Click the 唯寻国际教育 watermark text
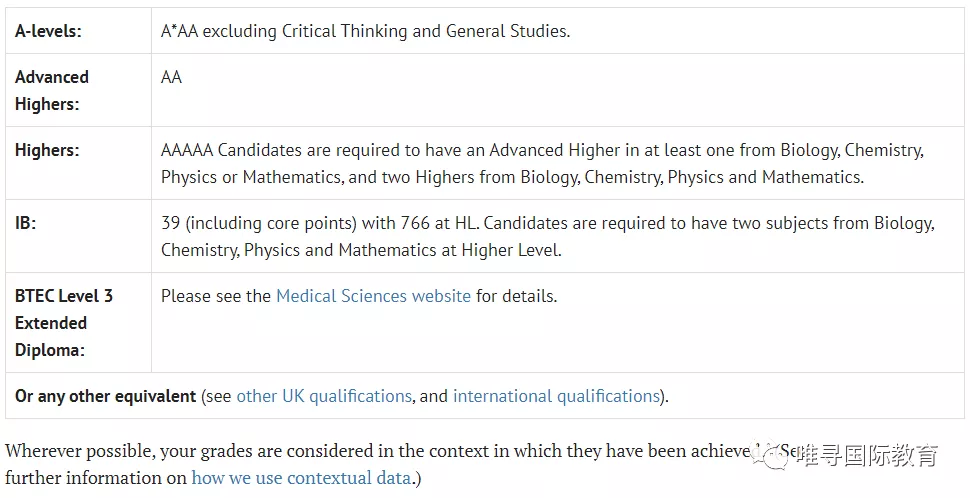The image size is (970, 498). [x=867, y=456]
